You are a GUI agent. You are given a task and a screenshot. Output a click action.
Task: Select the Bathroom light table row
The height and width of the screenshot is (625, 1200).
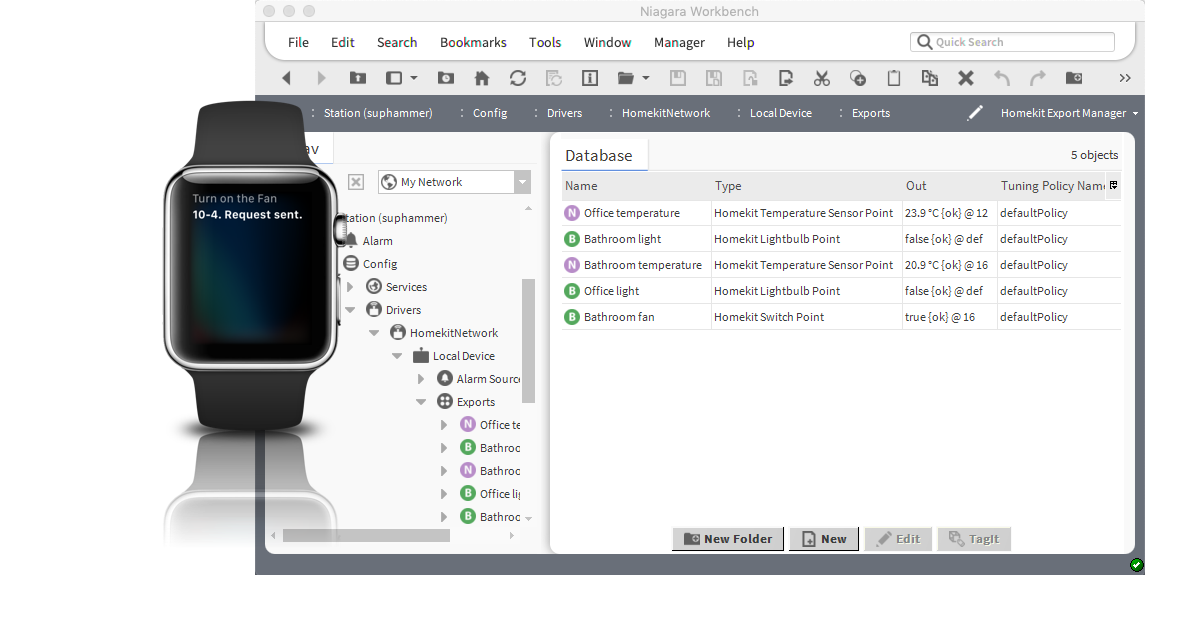click(840, 239)
